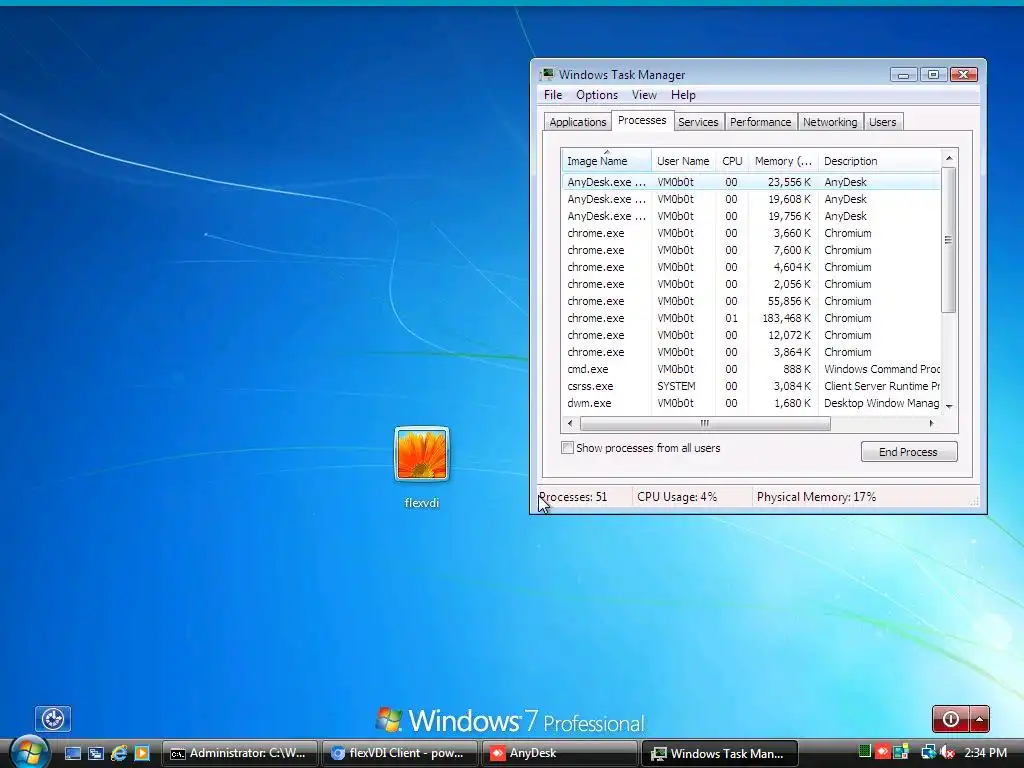Select AnyDesk.exe row using 19,608 K
The image size is (1024, 768).
click(x=751, y=199)
